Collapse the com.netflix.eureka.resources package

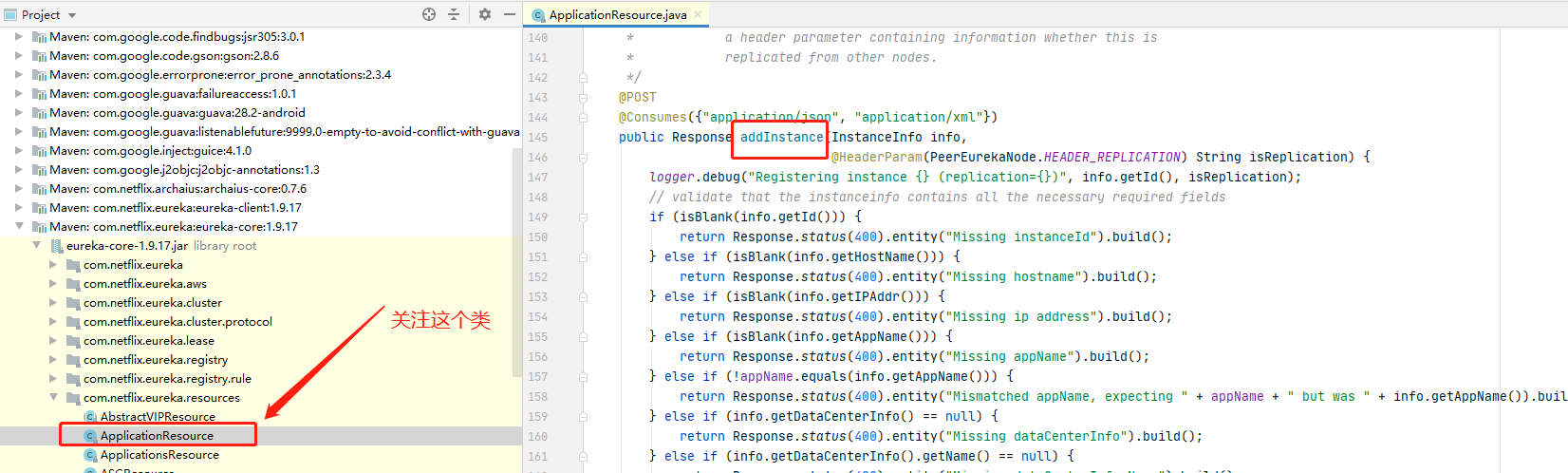[x=53, y=398]
